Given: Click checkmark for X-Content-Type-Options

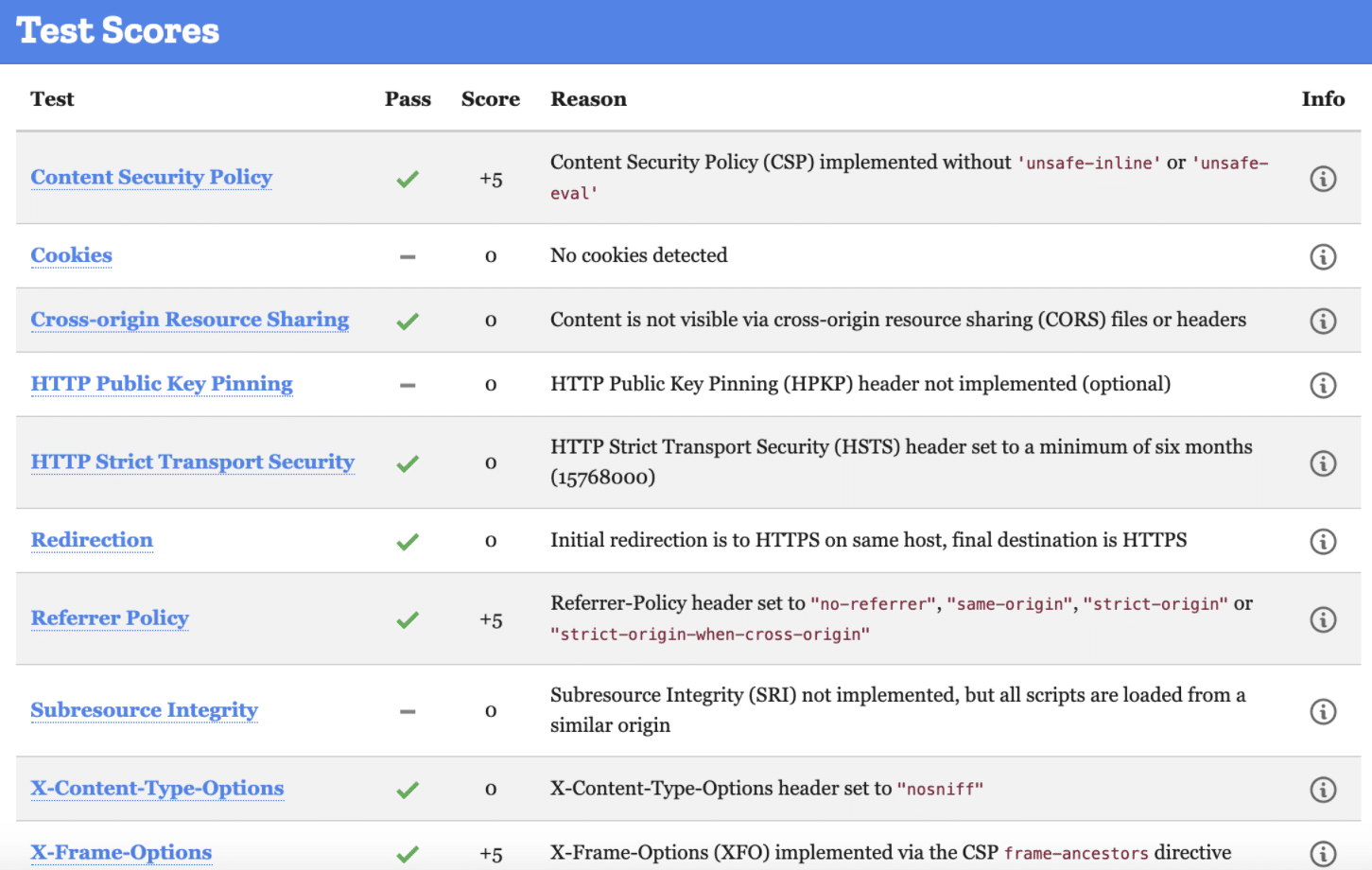Looking at the screenshot, I should (x=408, y=790).
